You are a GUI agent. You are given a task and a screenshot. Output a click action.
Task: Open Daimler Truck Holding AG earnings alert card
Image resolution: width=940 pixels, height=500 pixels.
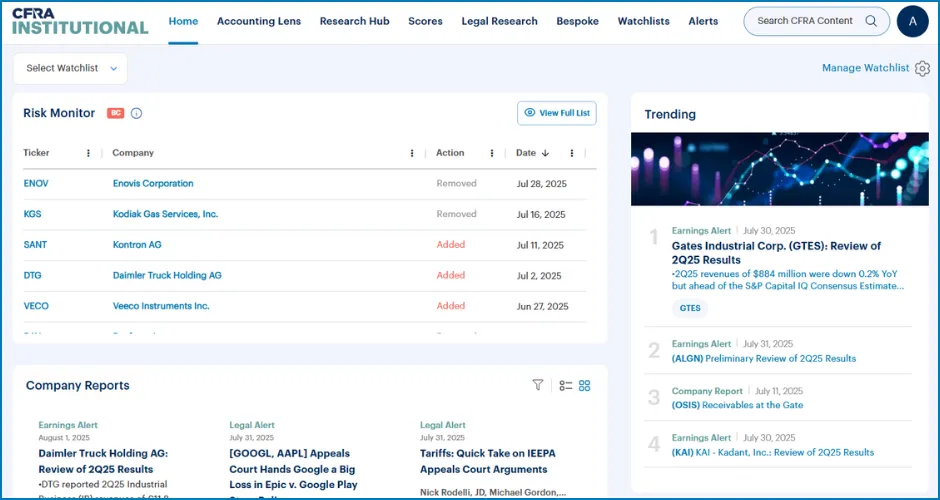(103, 461)
